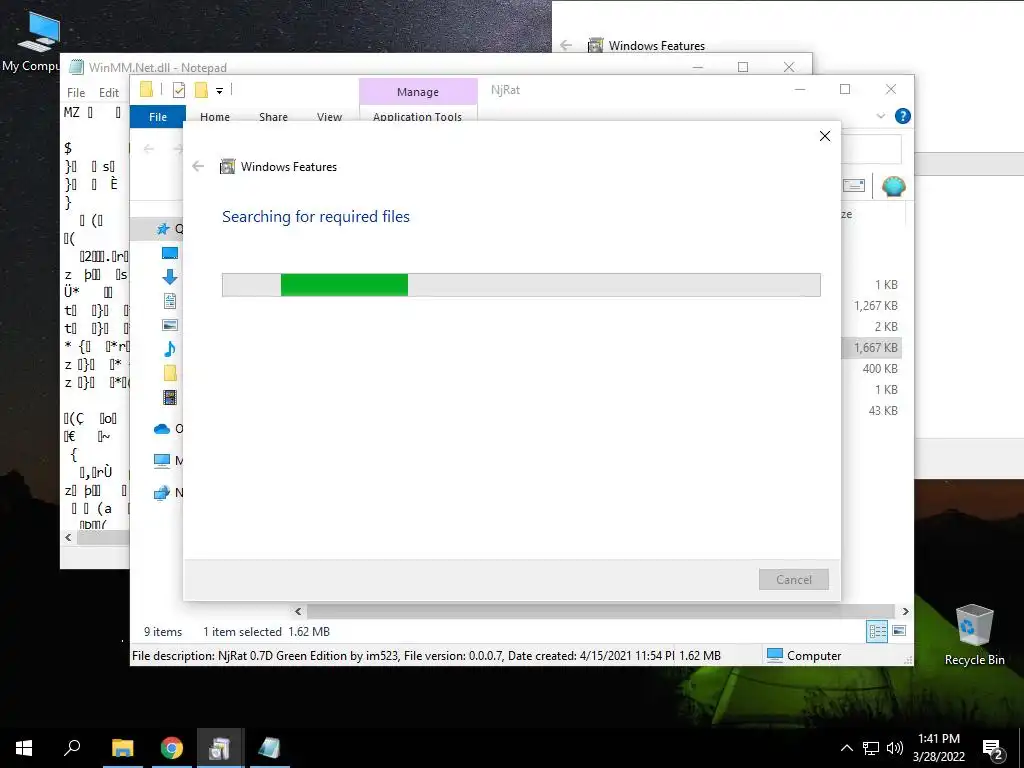Open the quick access toolbar dropdown arrow

click(x=219, y=91)
